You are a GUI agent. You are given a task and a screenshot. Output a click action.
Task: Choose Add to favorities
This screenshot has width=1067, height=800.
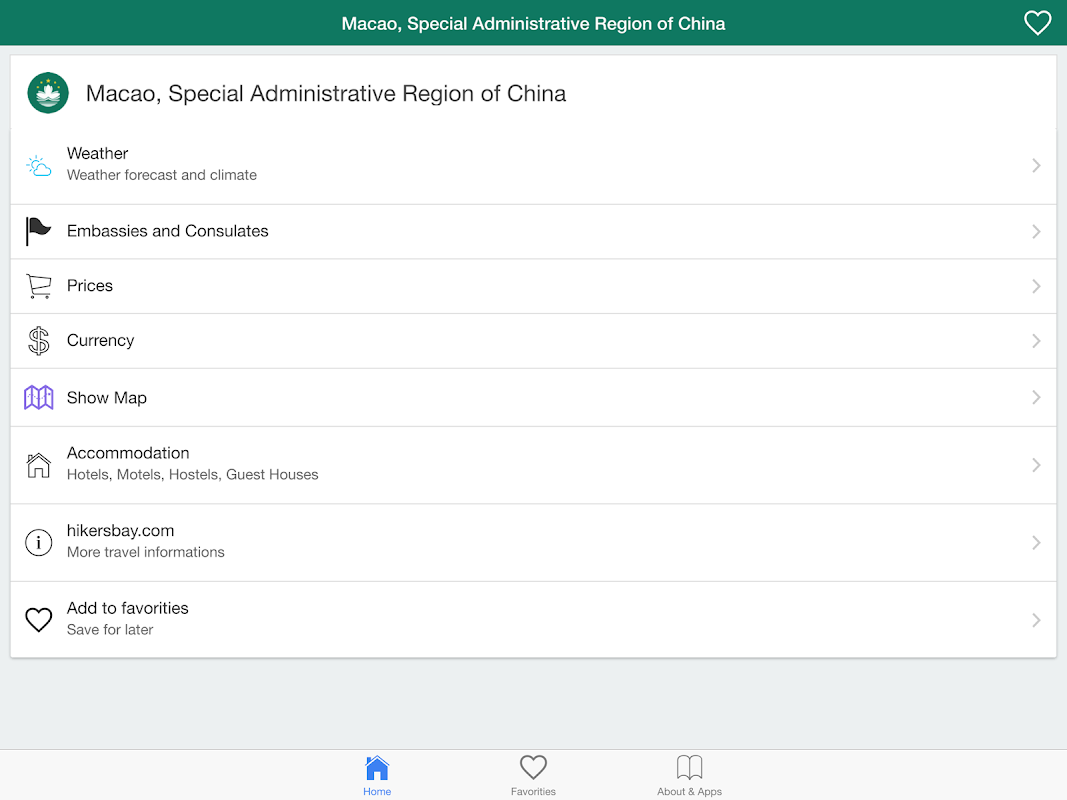(x=534, y=620)
